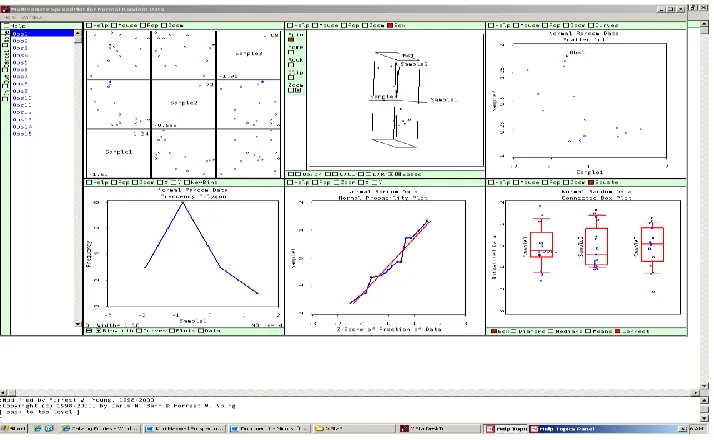The width and height of the screenshot is (714, 440).
Task: Select Obs7 in the observation list
Action: click(42, 77)
